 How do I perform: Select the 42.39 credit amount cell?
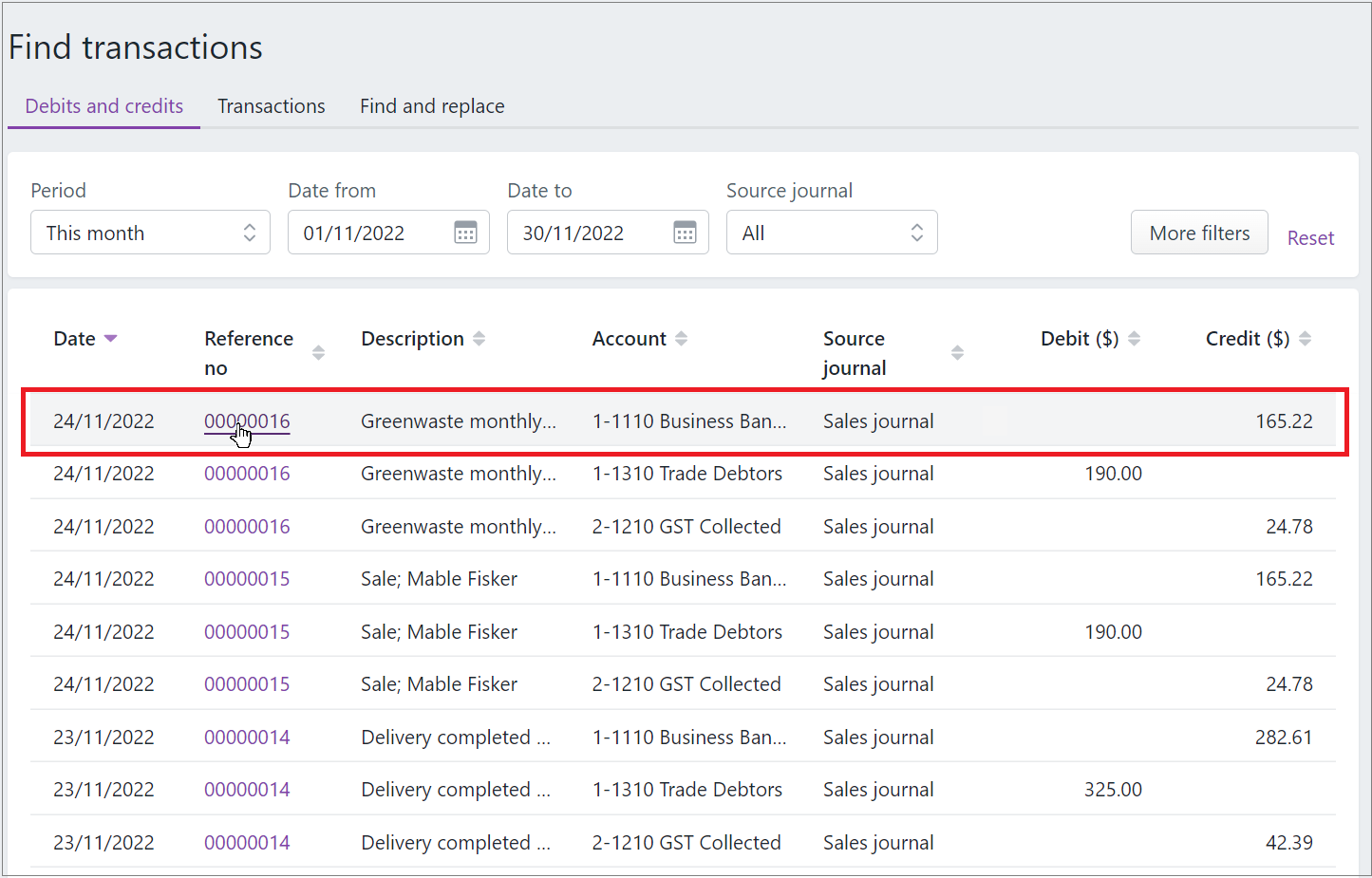point(1289,843)
